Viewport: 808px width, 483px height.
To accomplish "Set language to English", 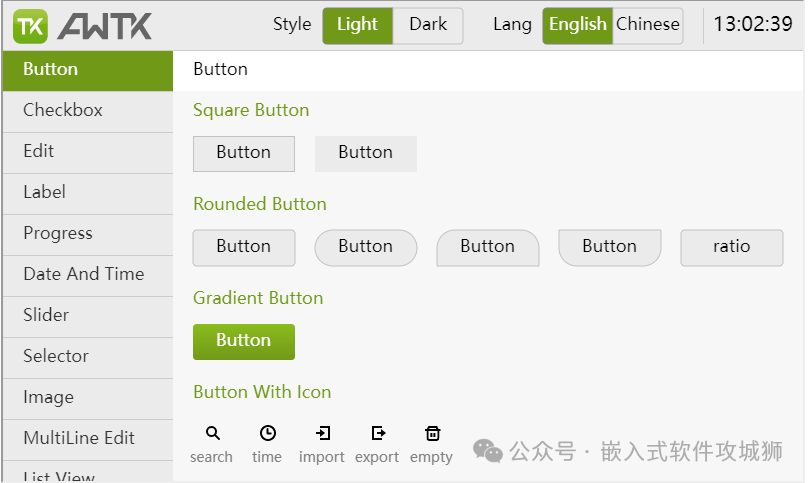I will click(x=578, y=25).
